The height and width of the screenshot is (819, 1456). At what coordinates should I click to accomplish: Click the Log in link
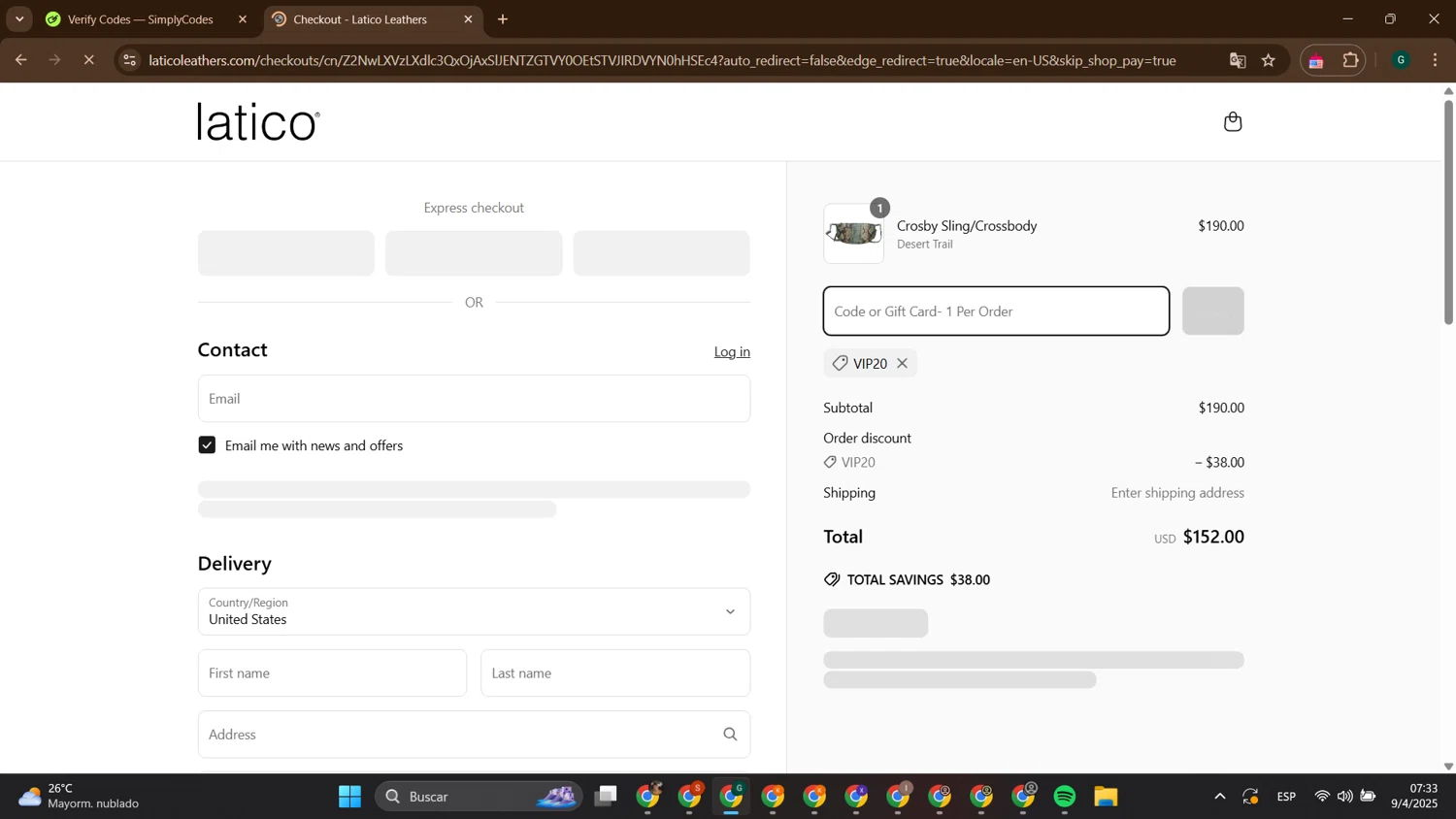[x=732, y=351]
